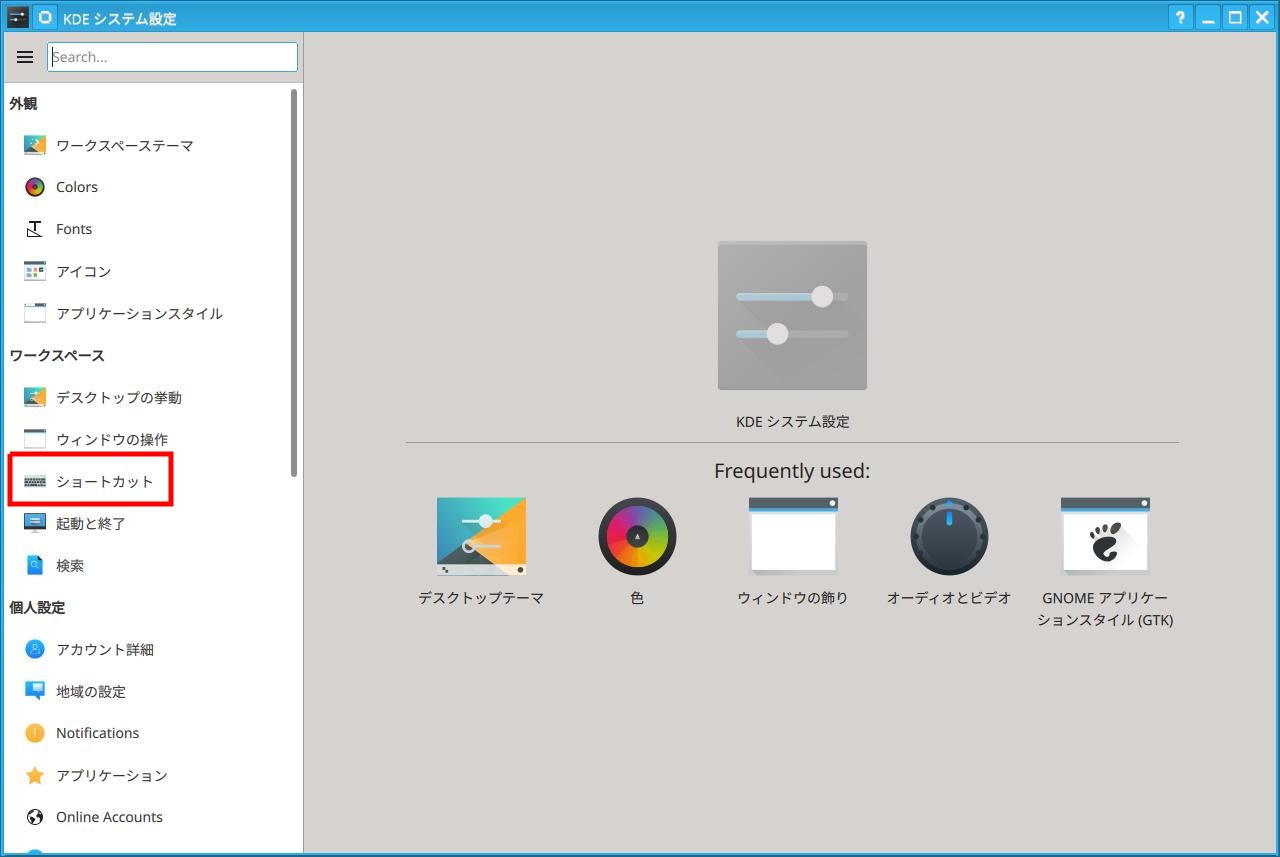Click the アプリケーション star icon
Image resolution: width=1280 pixels, height=857 pixels.
point(35,775)
